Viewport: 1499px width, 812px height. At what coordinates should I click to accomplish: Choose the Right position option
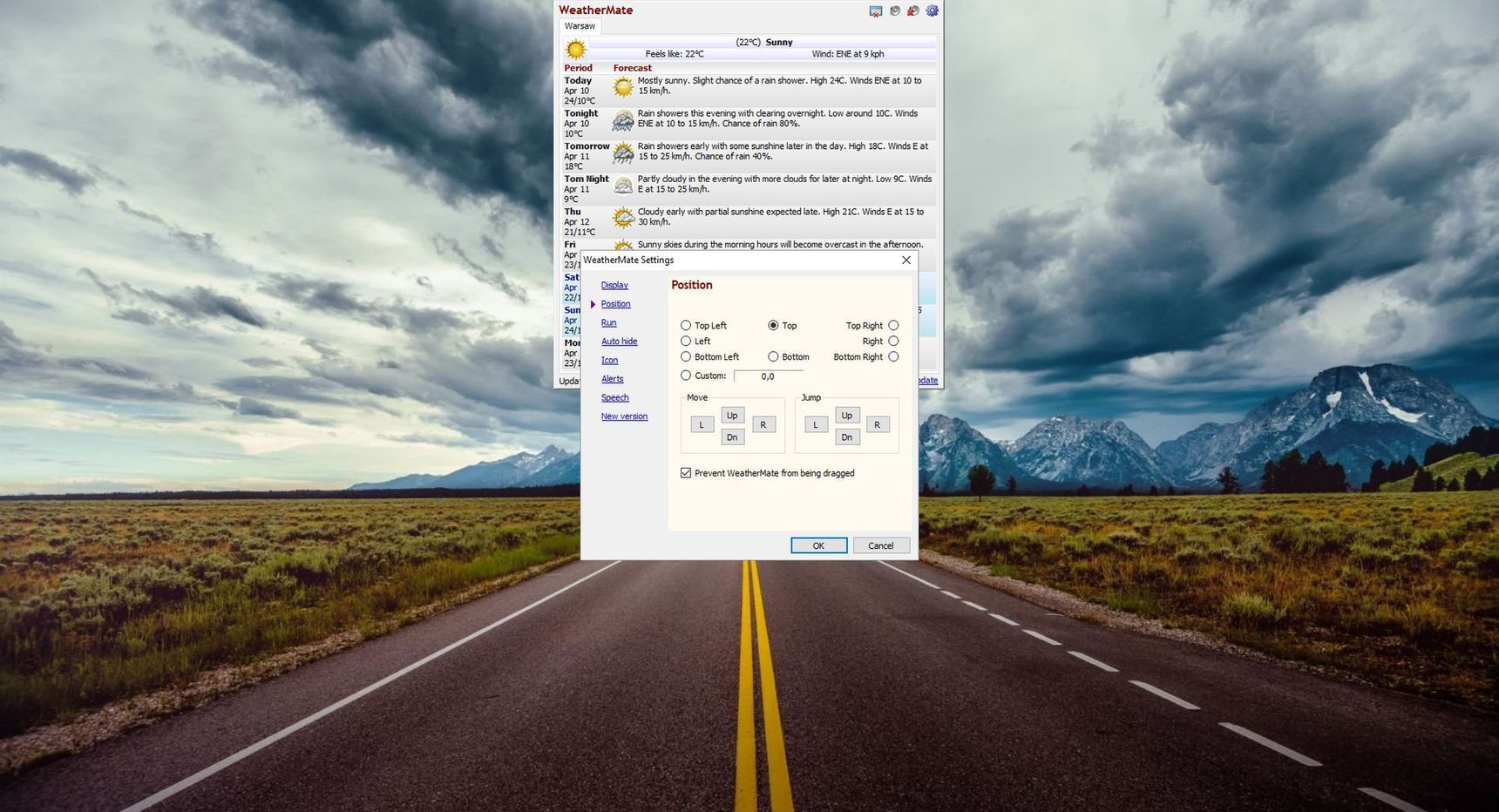(x=893, y=341)
